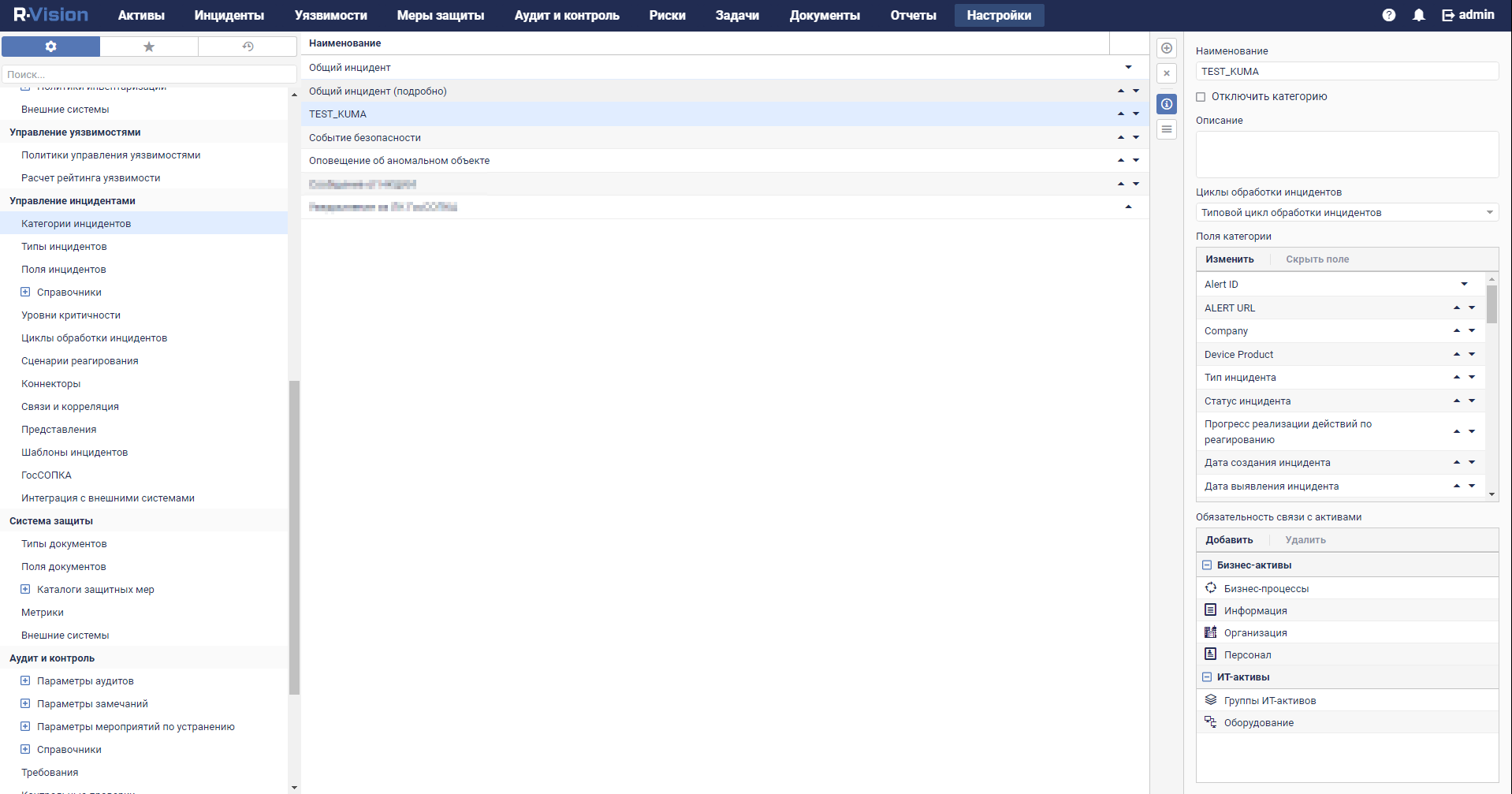1512x794 pixels.
Task: Enable the Отключить категорию checkbox
Action: [x=1200, y=96]
